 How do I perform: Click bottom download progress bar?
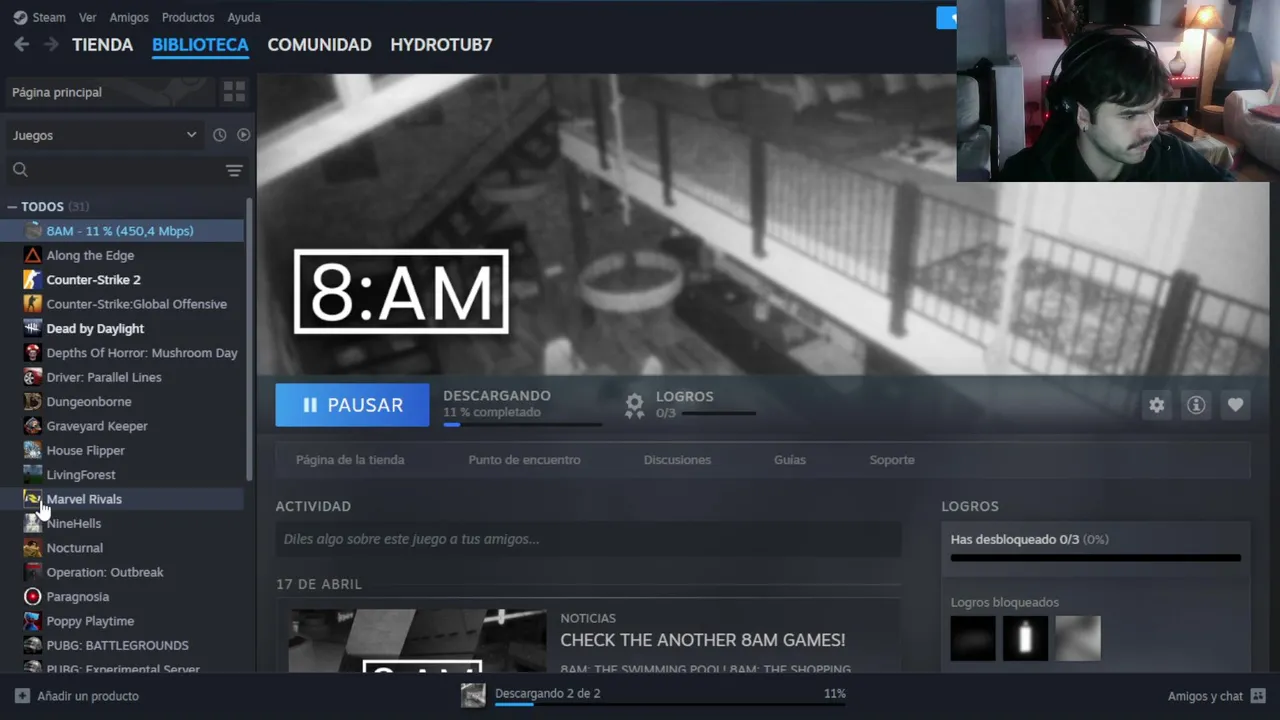(670, 705)
